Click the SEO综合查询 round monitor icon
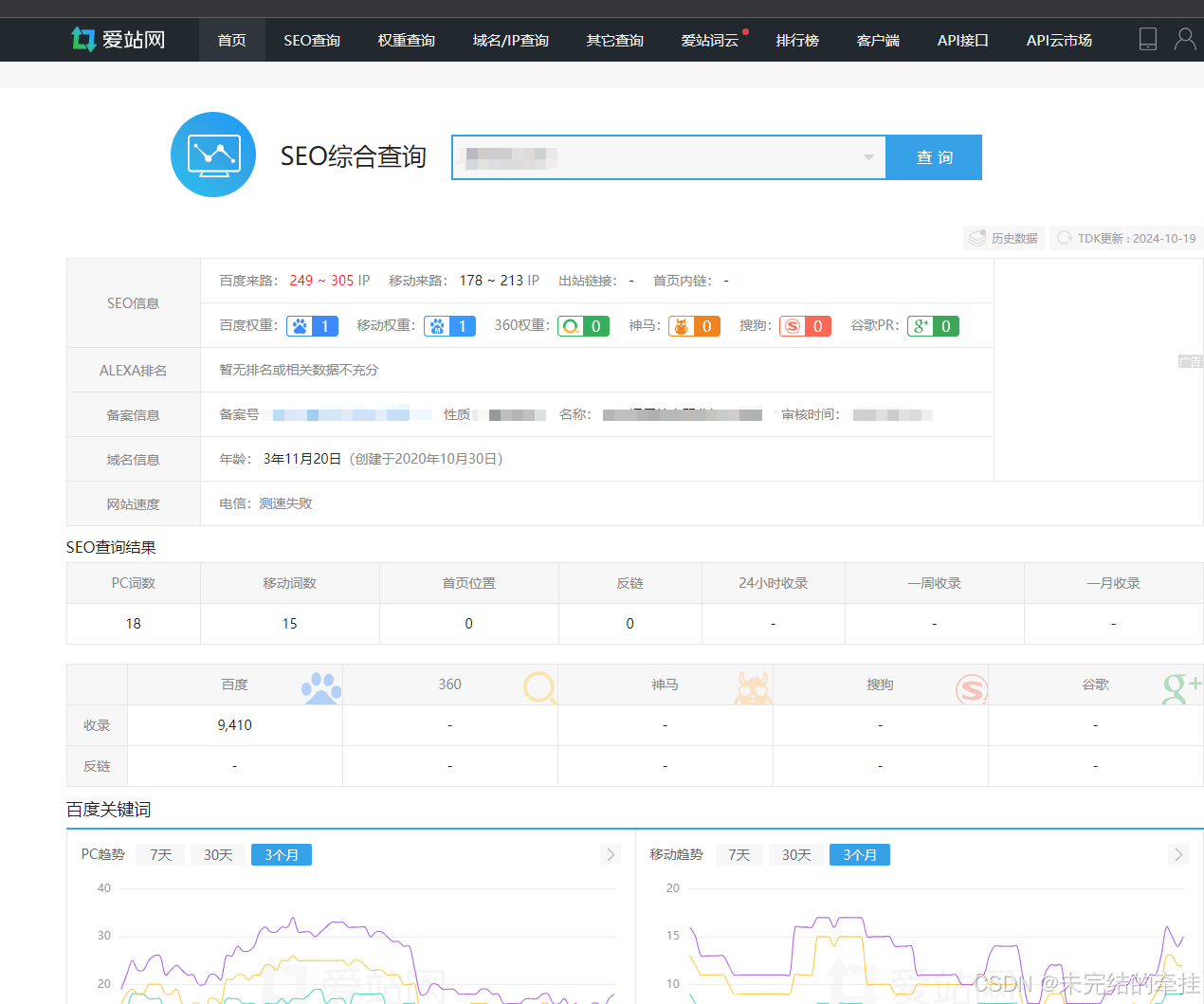The height and width of the screenshot is (1004, 1204). (213, 155)
